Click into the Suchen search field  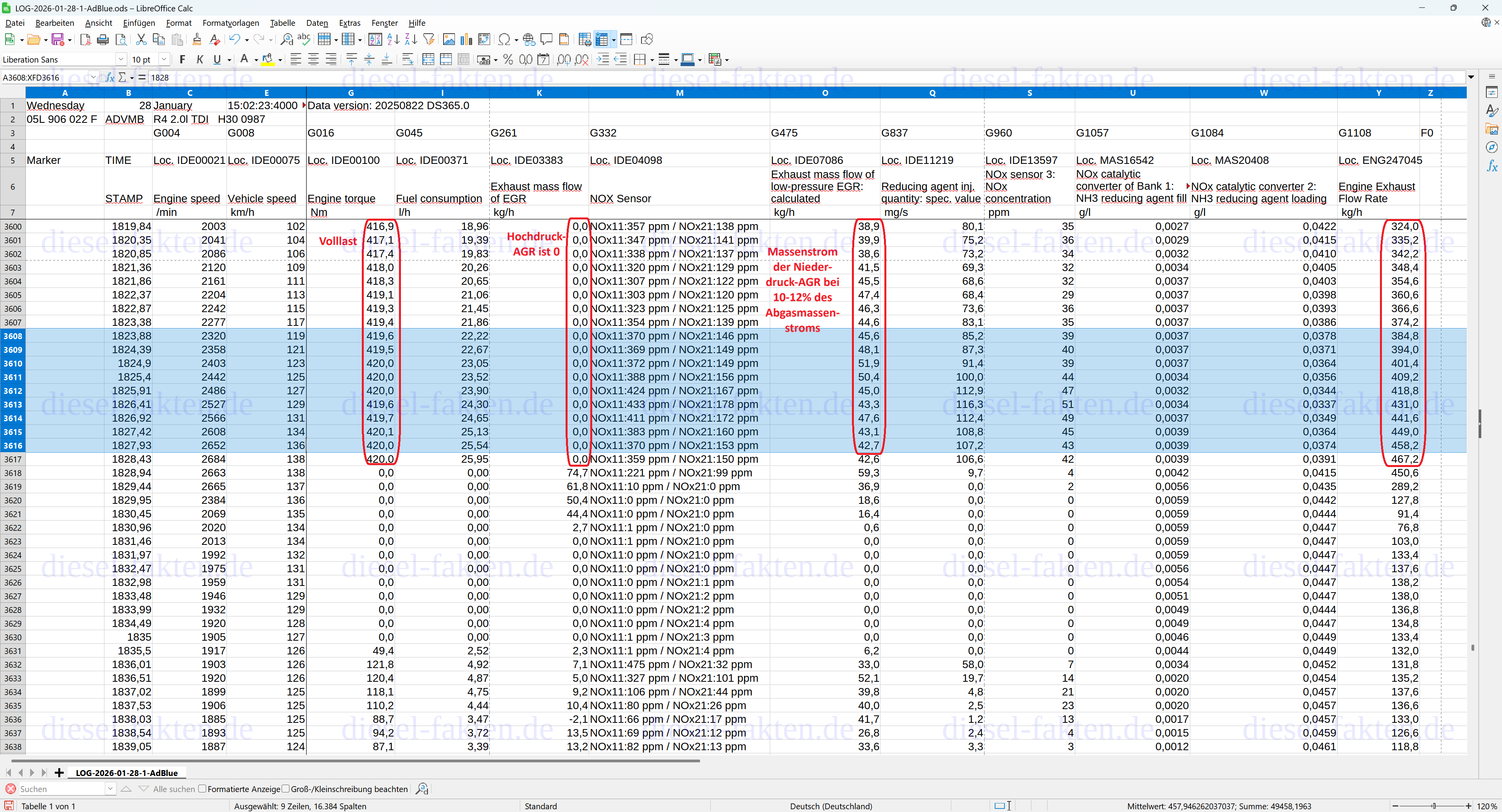[x=61, y=789]
